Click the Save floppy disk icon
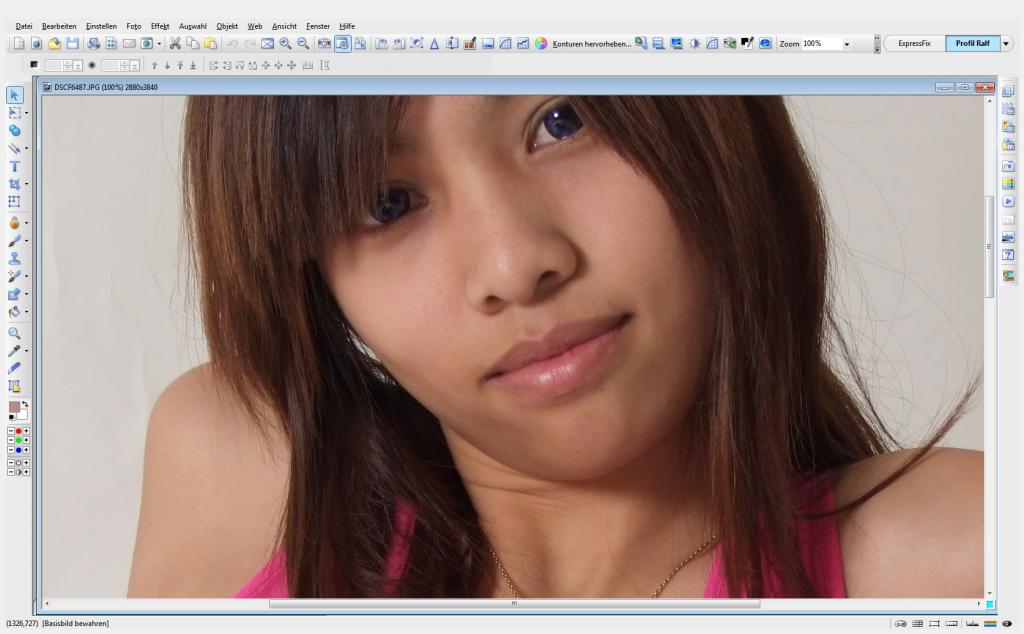This screenshot has height=634, width=1024. coord(72,44)
